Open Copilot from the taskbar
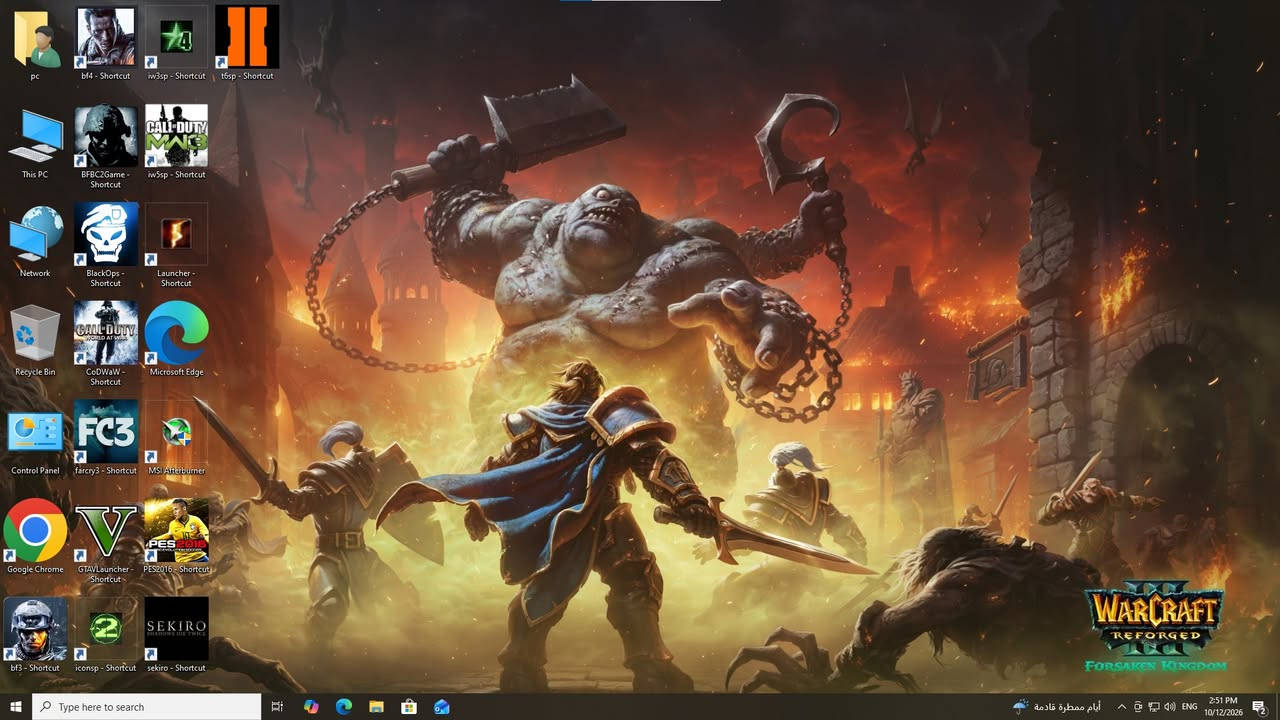 click(311, 707)
